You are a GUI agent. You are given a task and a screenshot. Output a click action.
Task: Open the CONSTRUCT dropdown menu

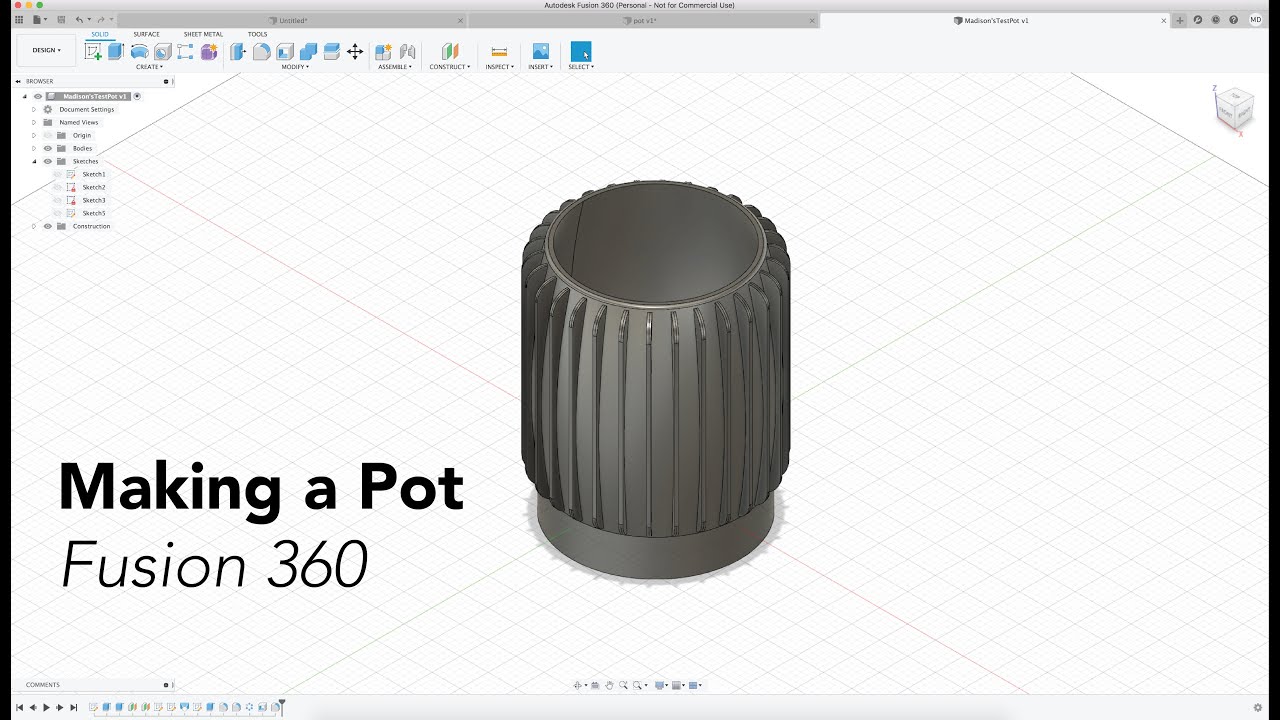(450, 67)
